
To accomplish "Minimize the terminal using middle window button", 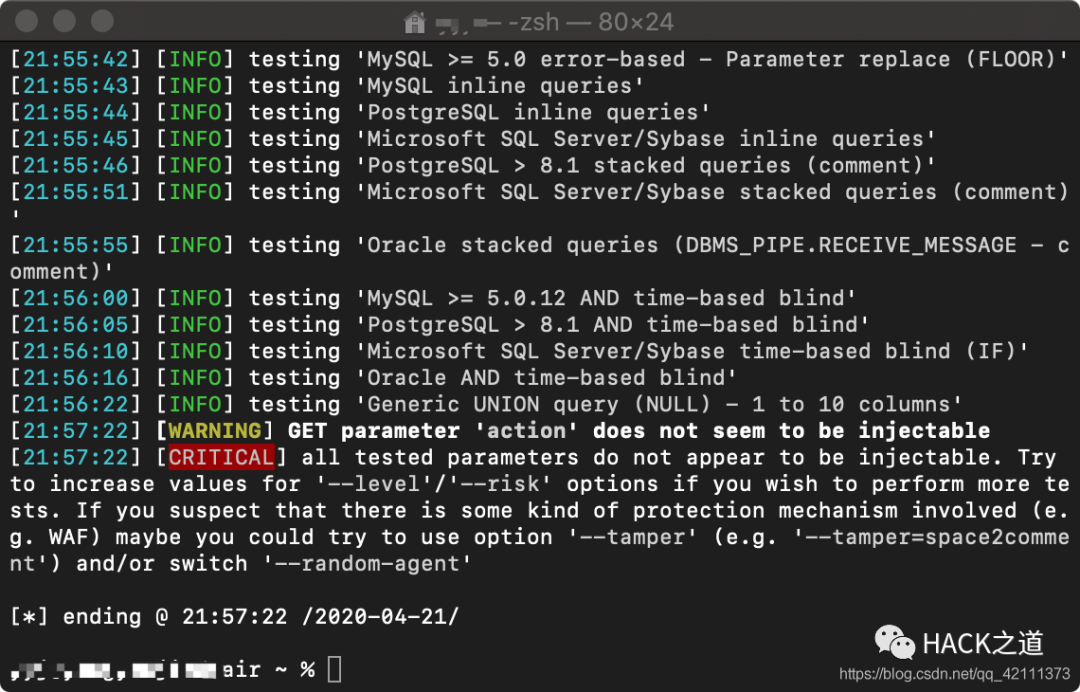I will pos(64,21).
